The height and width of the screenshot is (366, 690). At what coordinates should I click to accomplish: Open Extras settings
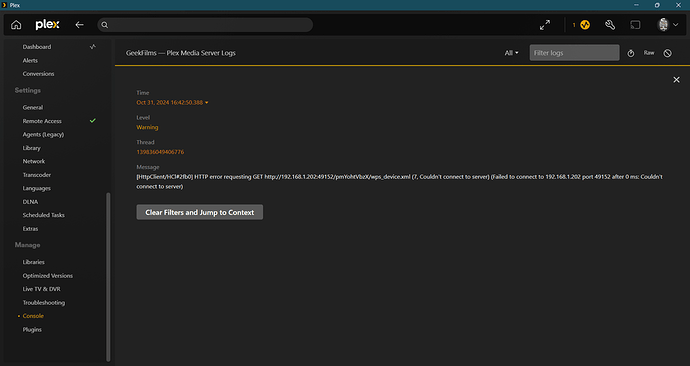pos(30,229)
